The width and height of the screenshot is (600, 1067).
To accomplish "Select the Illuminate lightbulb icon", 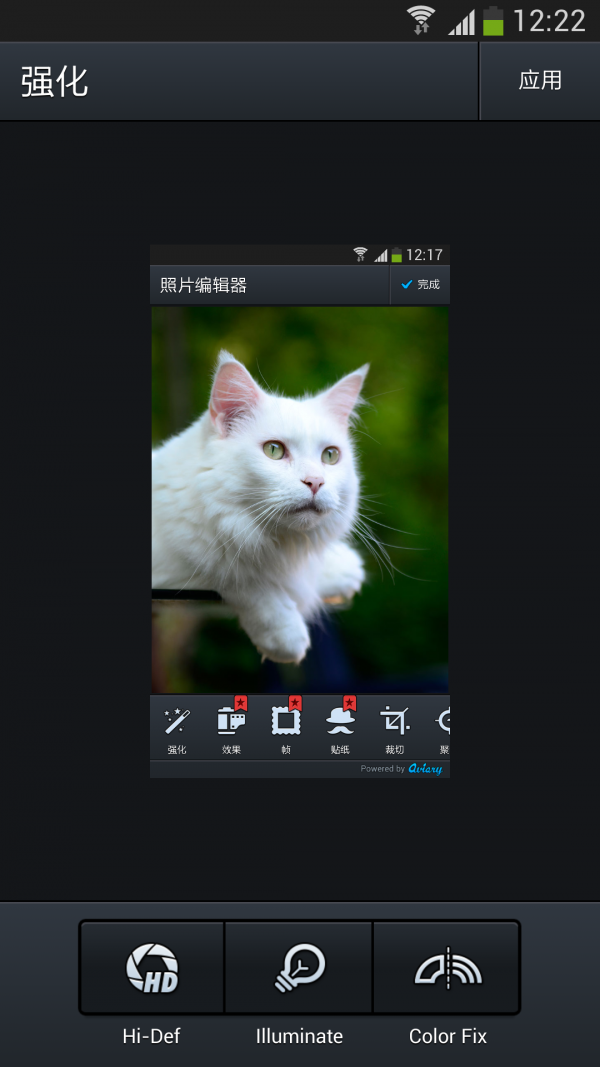I will click(299, 967).
